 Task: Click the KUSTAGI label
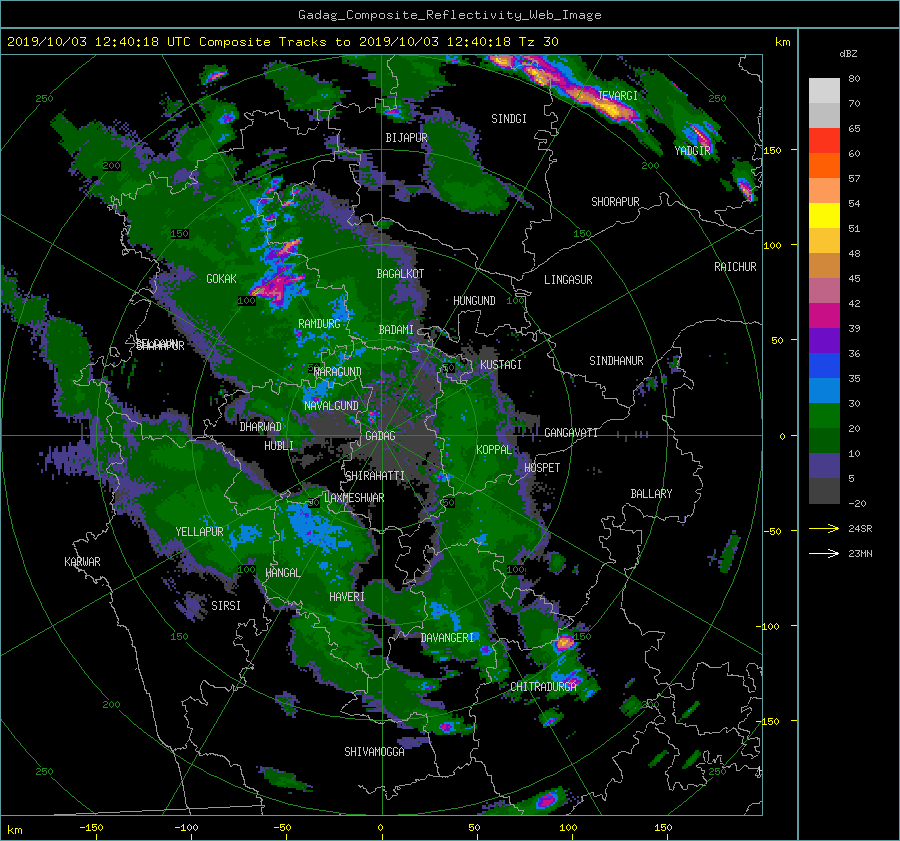pyautogui.click(x=501, y=365)
